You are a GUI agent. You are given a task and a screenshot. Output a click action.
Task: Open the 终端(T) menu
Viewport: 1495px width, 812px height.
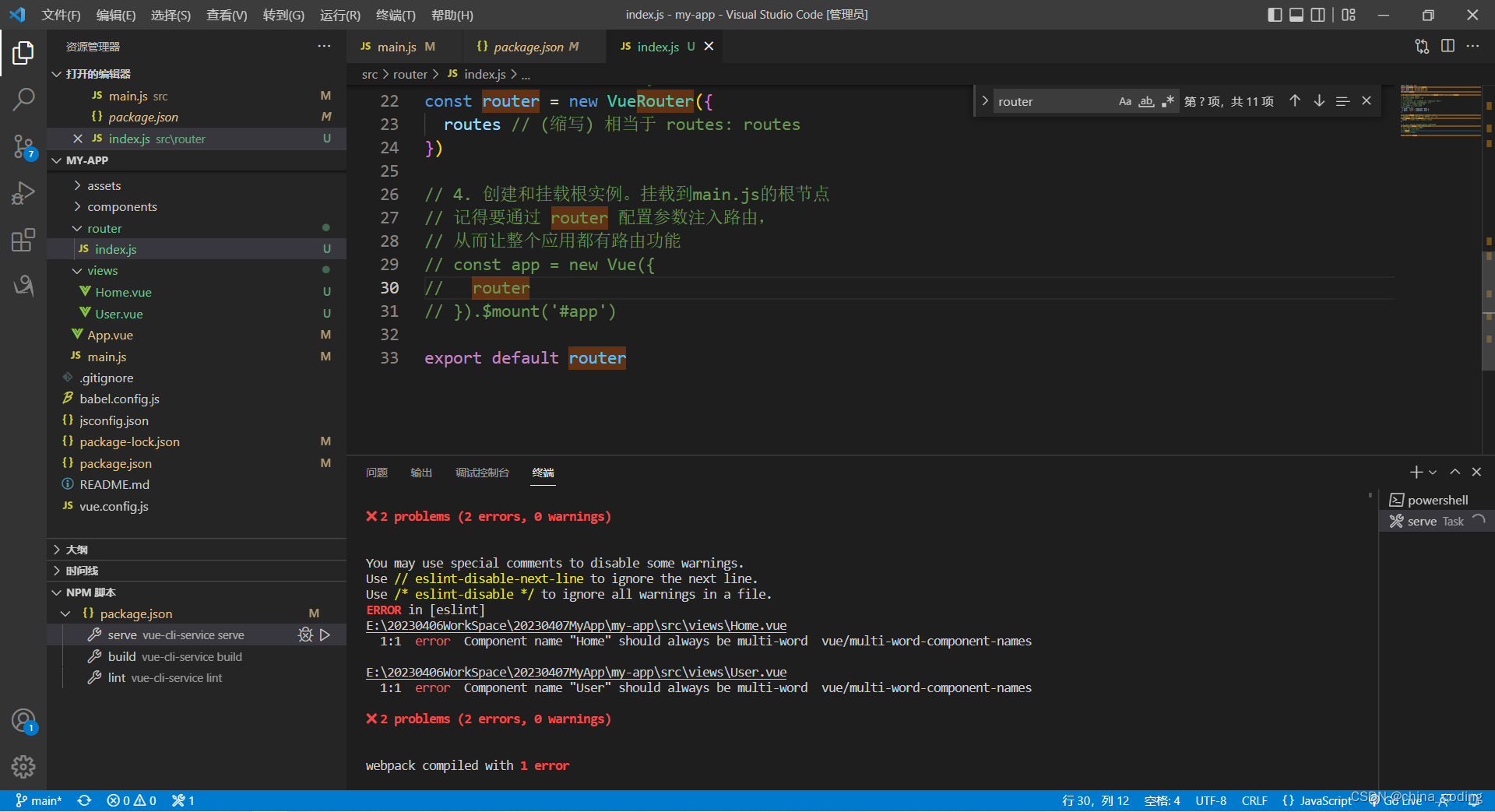pyautogui.click(x=396, y=15)
